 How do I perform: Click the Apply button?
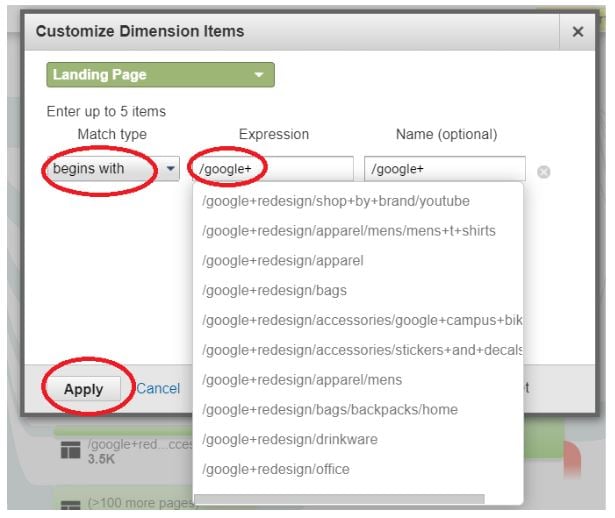[x=84, y=389]
